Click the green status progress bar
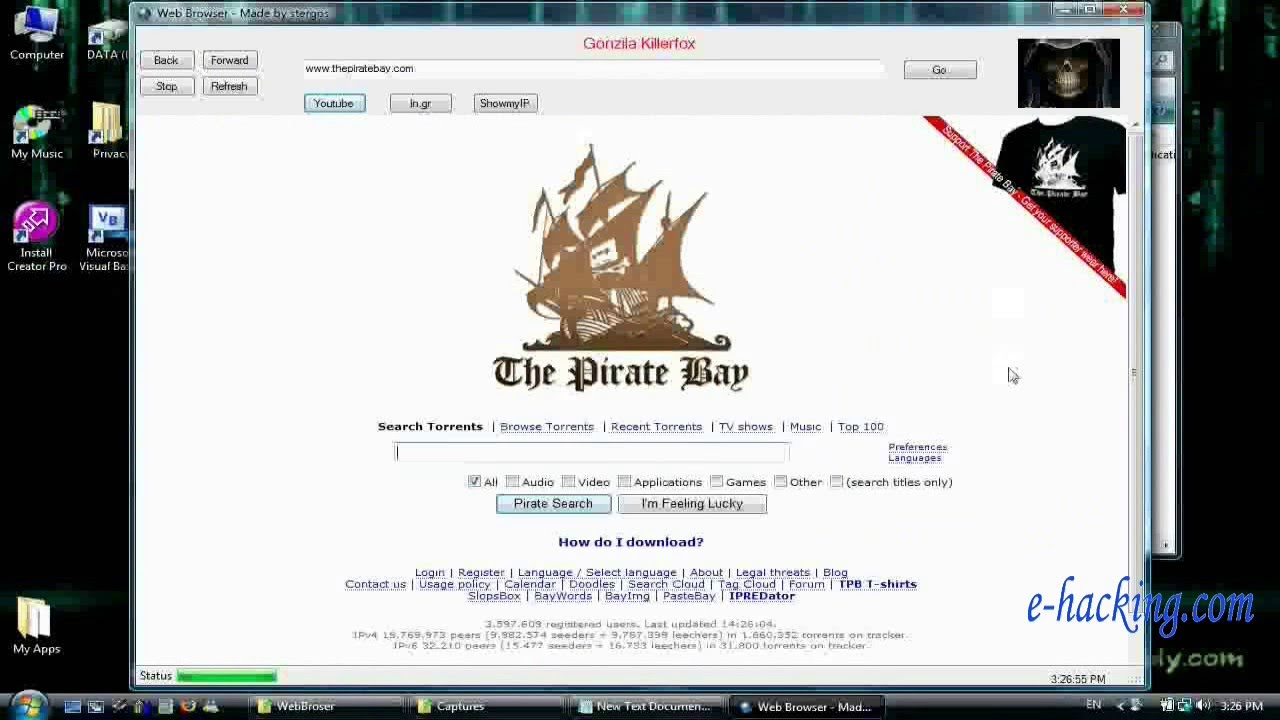The height and width of the screenshot is (720, 1280). [x=227, y=677]
